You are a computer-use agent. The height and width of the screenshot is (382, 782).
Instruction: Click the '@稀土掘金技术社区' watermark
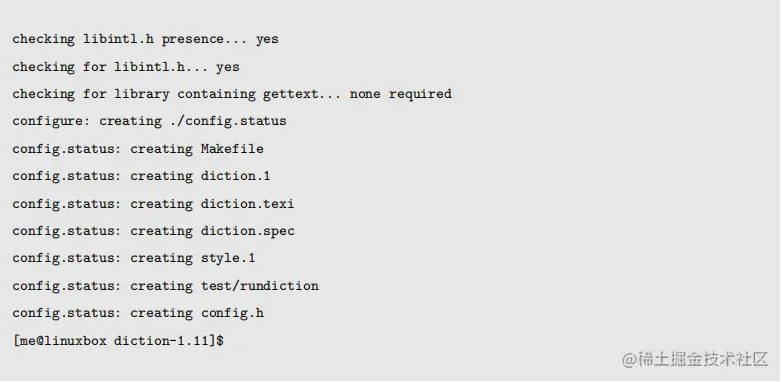695,360
